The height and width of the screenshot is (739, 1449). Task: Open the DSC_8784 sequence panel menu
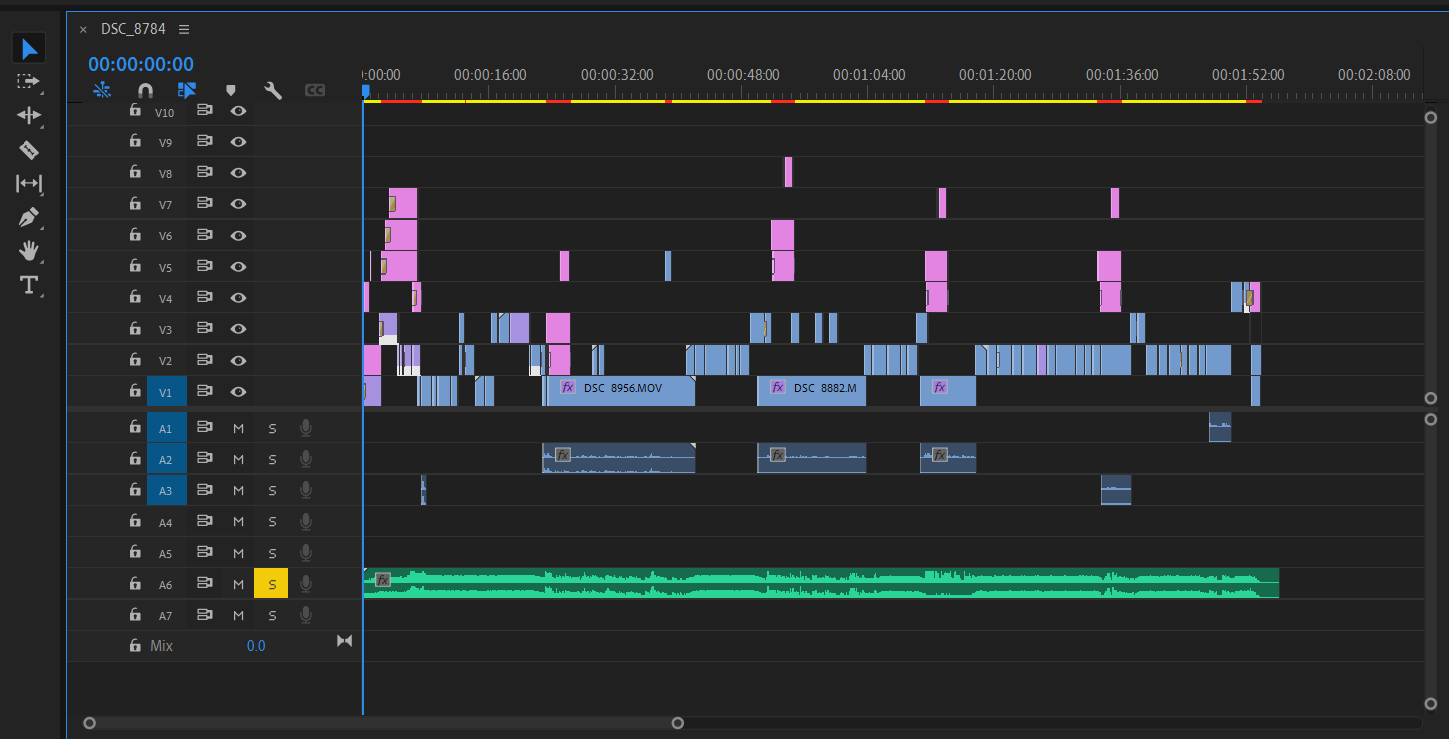(x=184, y=29)
